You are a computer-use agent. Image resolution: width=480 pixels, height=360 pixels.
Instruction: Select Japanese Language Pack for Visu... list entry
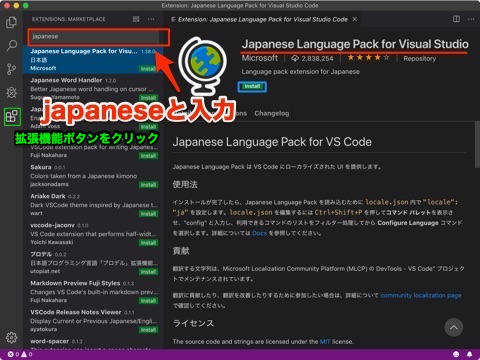coord(93,60)
